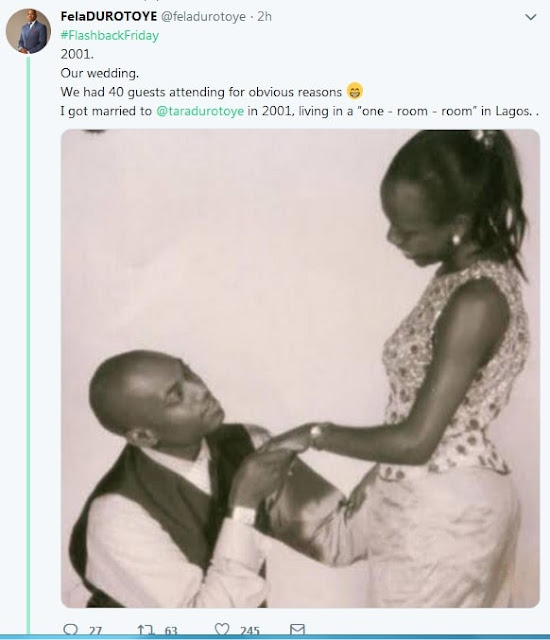The image size is (550, 640).
Task: Retweet this post using the retweet icon
Action: click(x=146, y=630)
